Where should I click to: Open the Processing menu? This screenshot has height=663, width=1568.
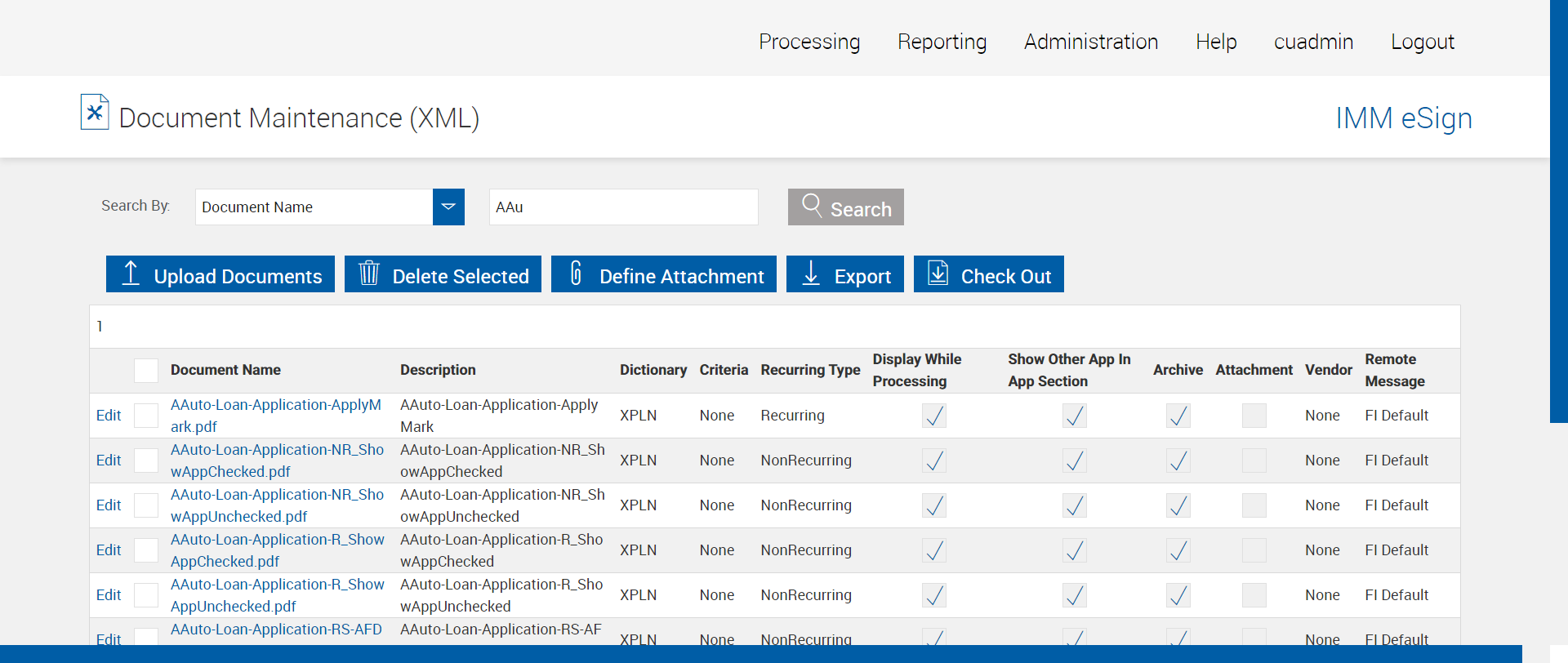click(808, 42)
